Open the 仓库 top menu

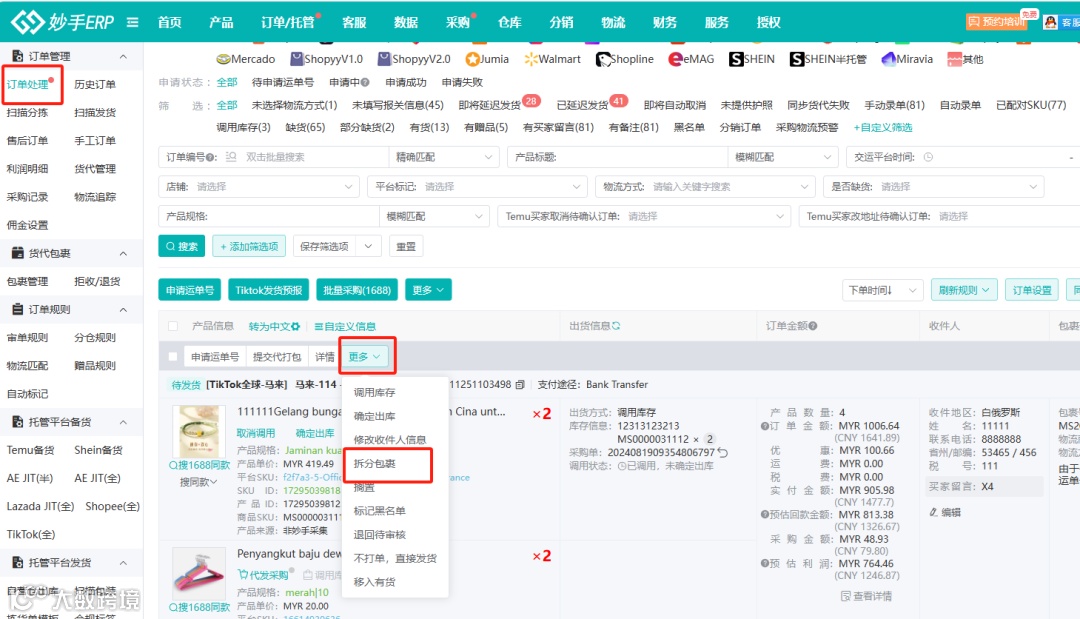[510, 22]
